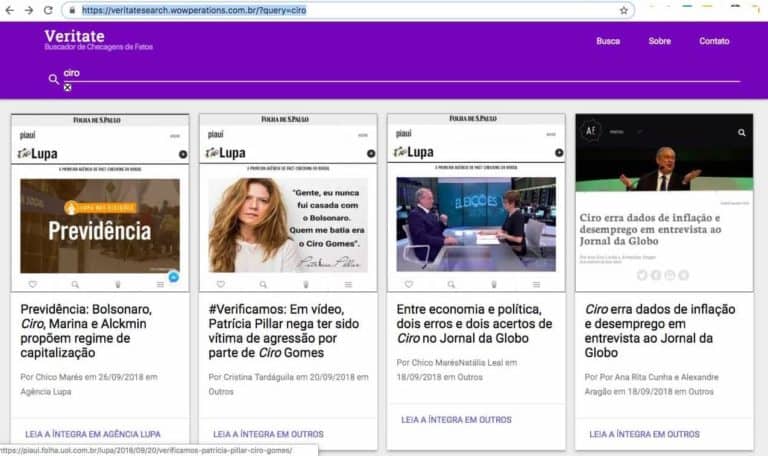This screenshot has width=768, height=456.
Task: Open Leia a íntegra em Outros under Ciro erra
Action: [645, 434]
